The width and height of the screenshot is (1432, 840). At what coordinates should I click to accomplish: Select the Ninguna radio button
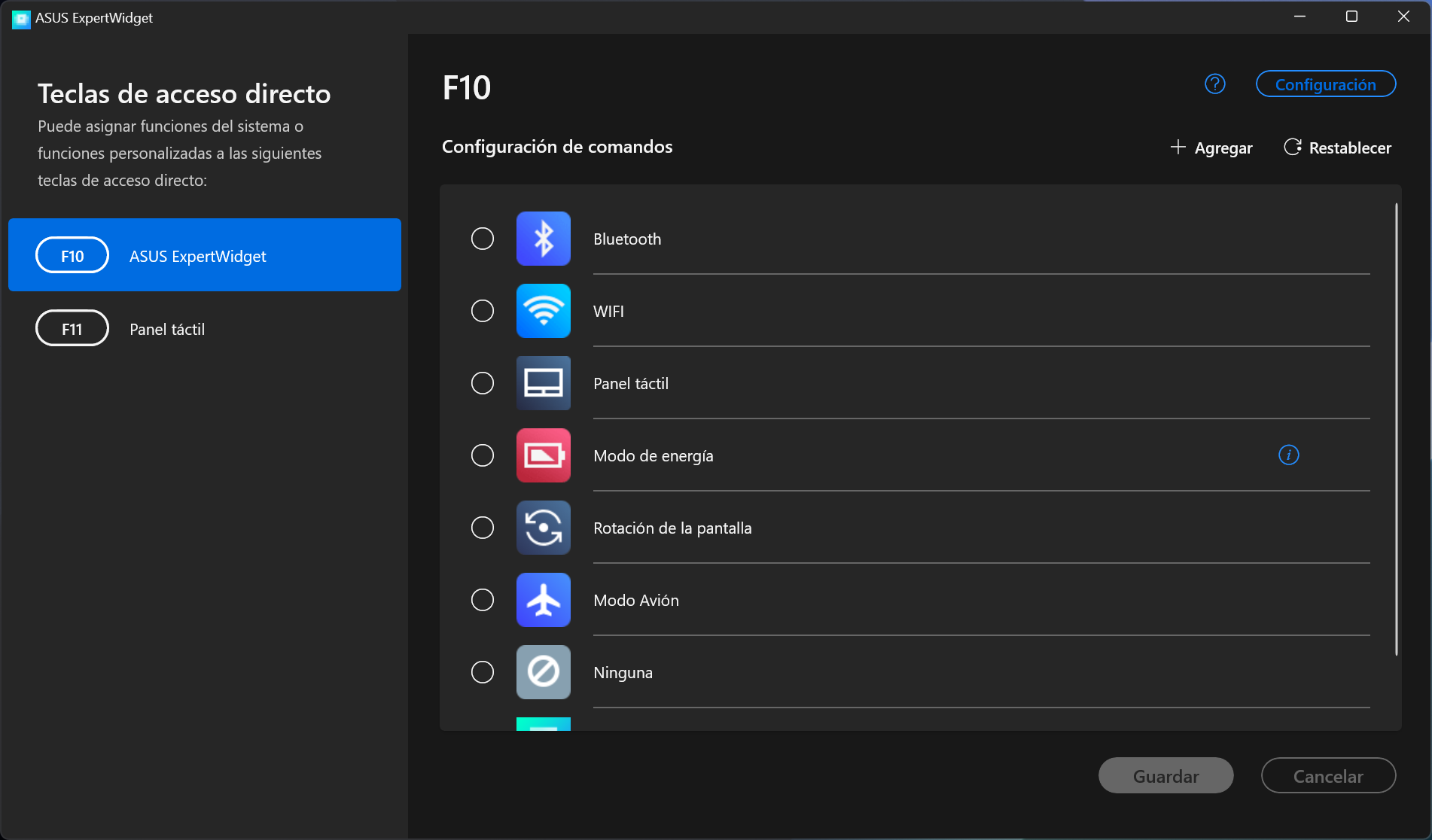tap(483, 672)
